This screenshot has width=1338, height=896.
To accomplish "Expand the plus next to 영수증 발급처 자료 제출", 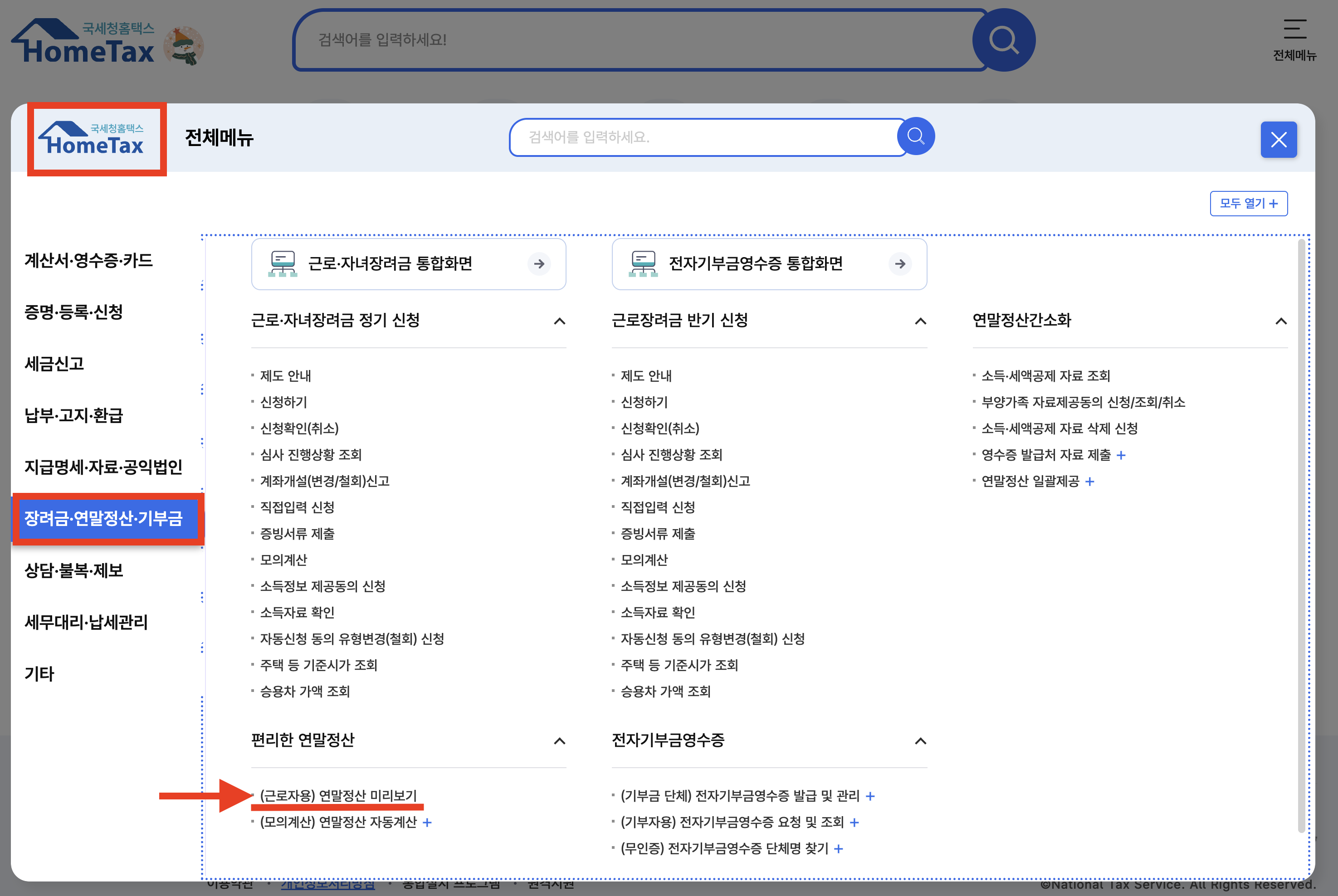I will (x=1121, y=455).
